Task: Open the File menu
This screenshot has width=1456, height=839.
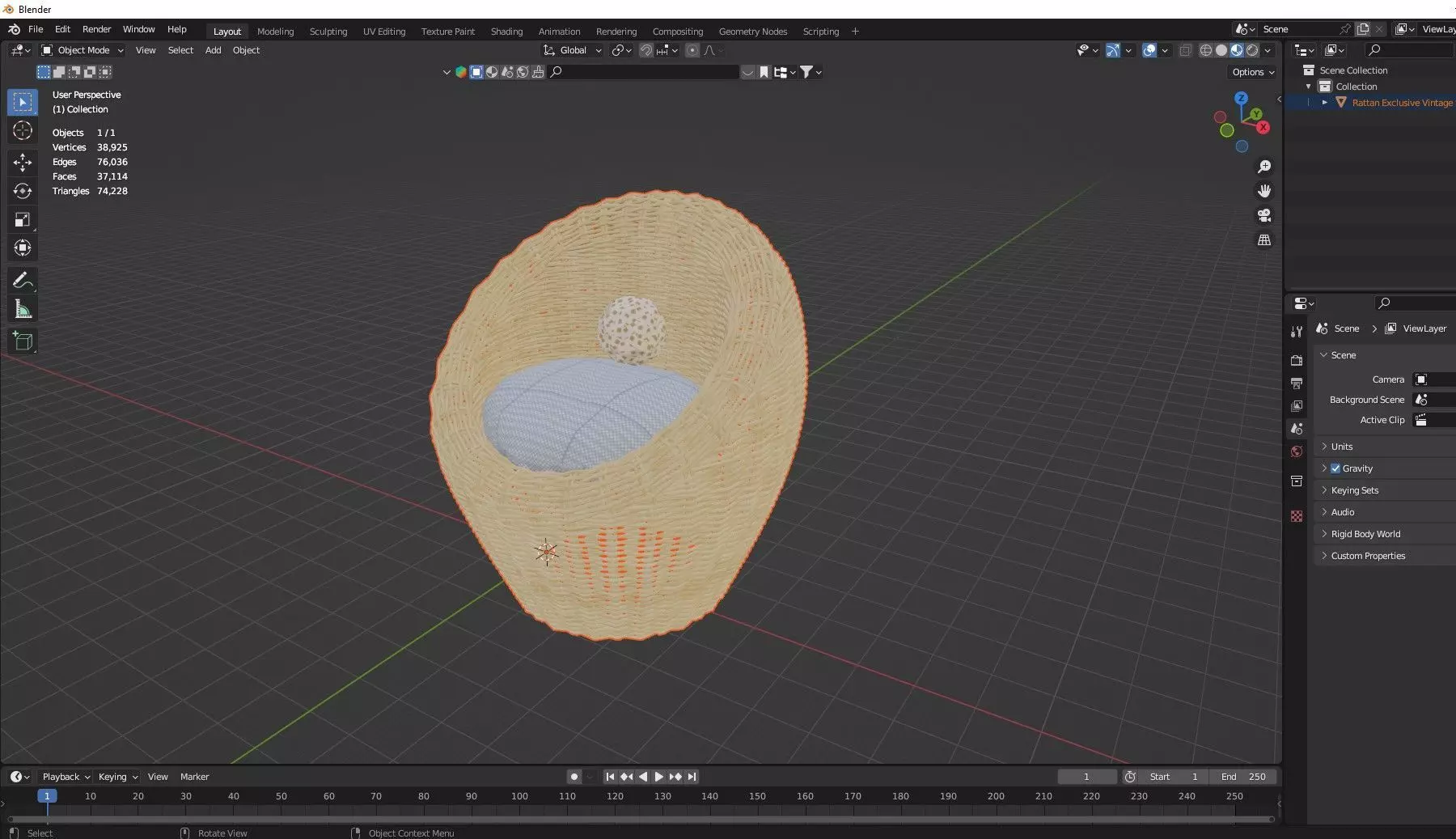Action: click(36, 29)
